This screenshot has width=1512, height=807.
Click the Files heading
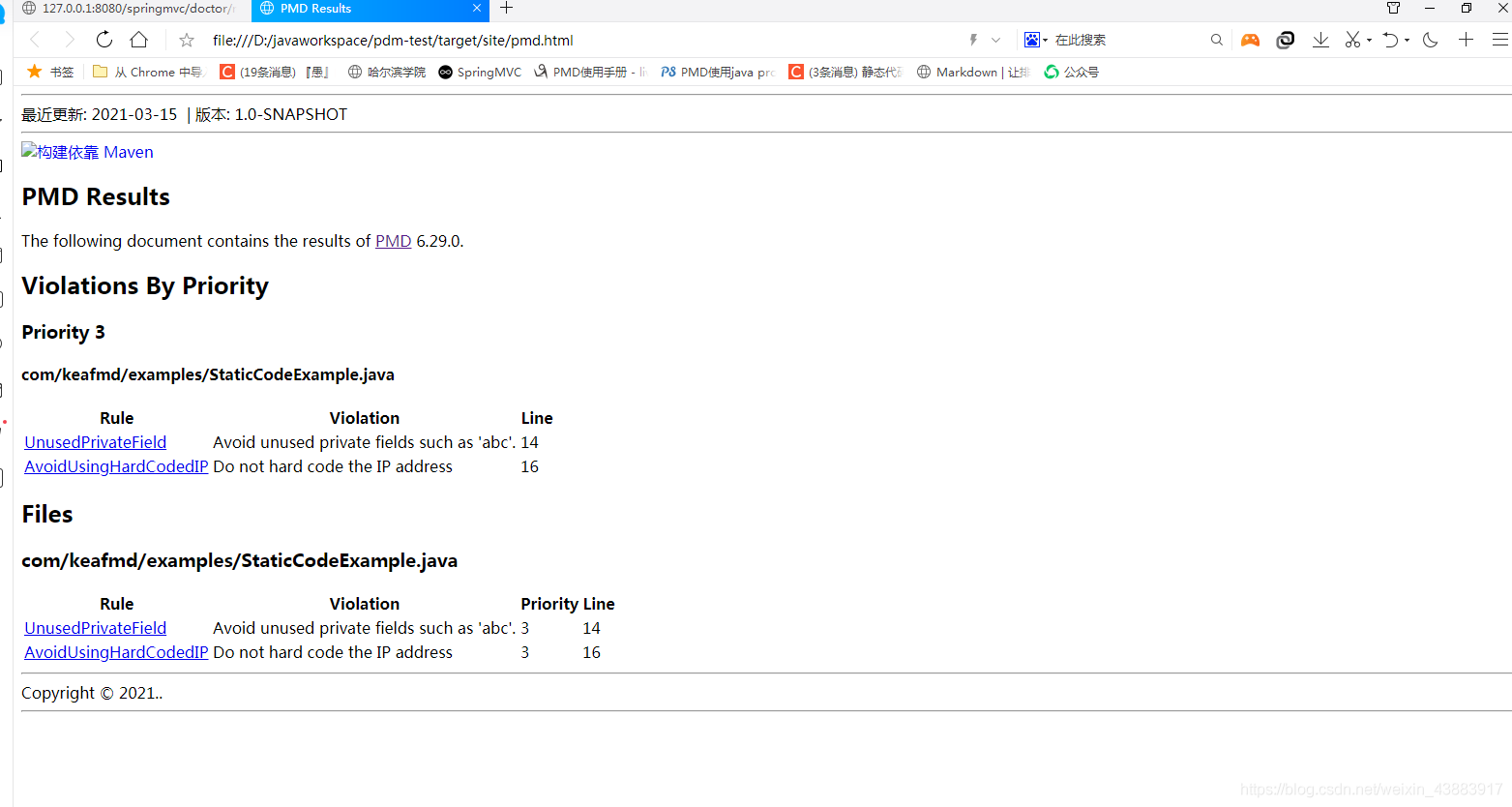tap(47, 514)
